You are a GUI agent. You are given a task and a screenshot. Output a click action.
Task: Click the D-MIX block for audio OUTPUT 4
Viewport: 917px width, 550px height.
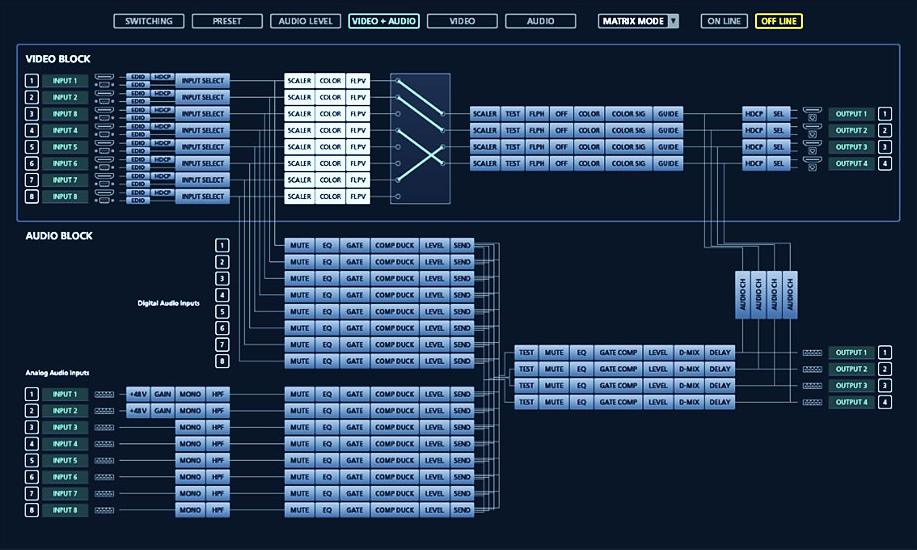coord(688,402)
